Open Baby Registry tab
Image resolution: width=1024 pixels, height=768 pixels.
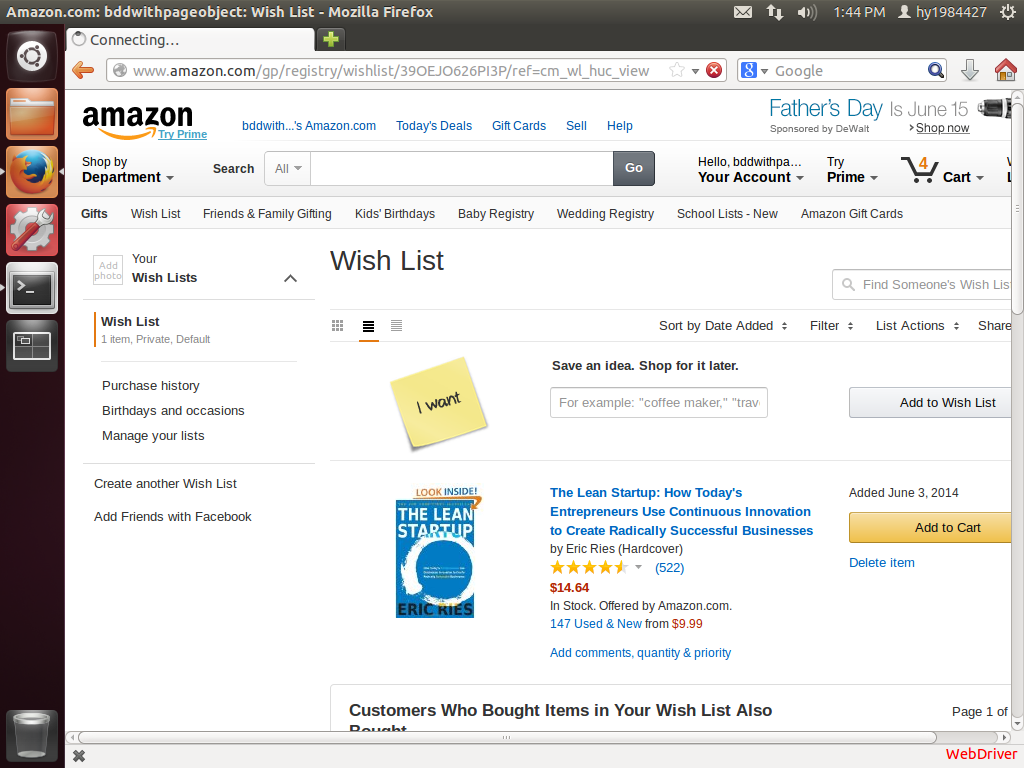[496, 214]
